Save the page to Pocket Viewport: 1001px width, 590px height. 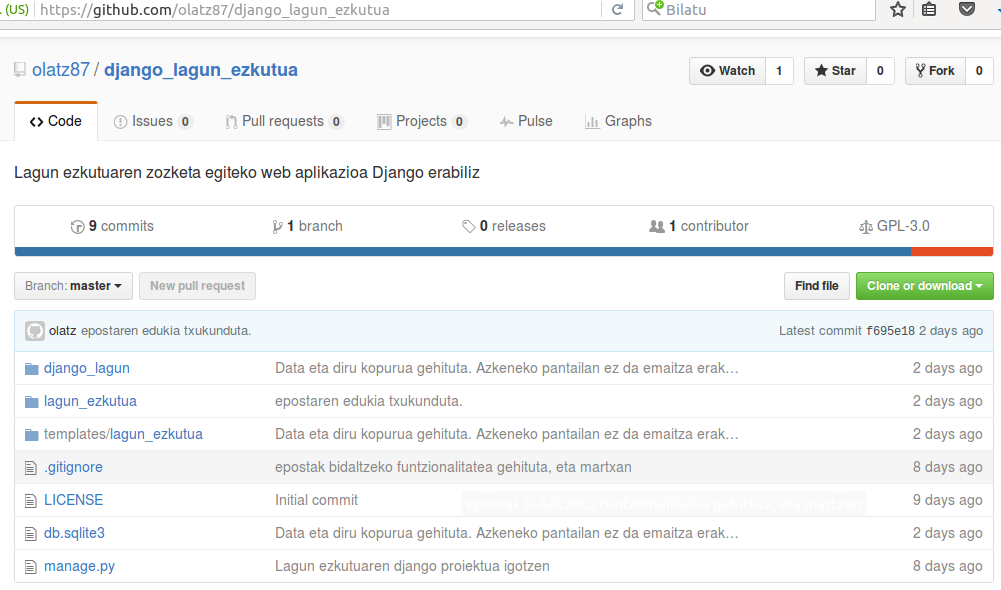[x=967, y=9]
